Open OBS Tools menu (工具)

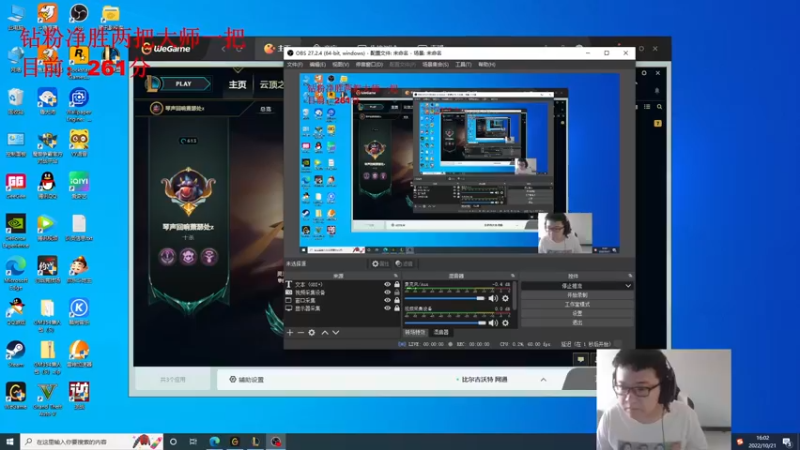(463, 65)
